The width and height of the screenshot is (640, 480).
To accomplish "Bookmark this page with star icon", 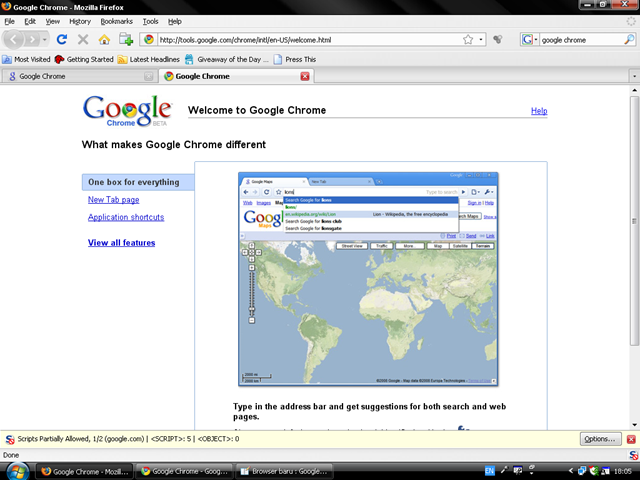I will [x=468, y=40].
